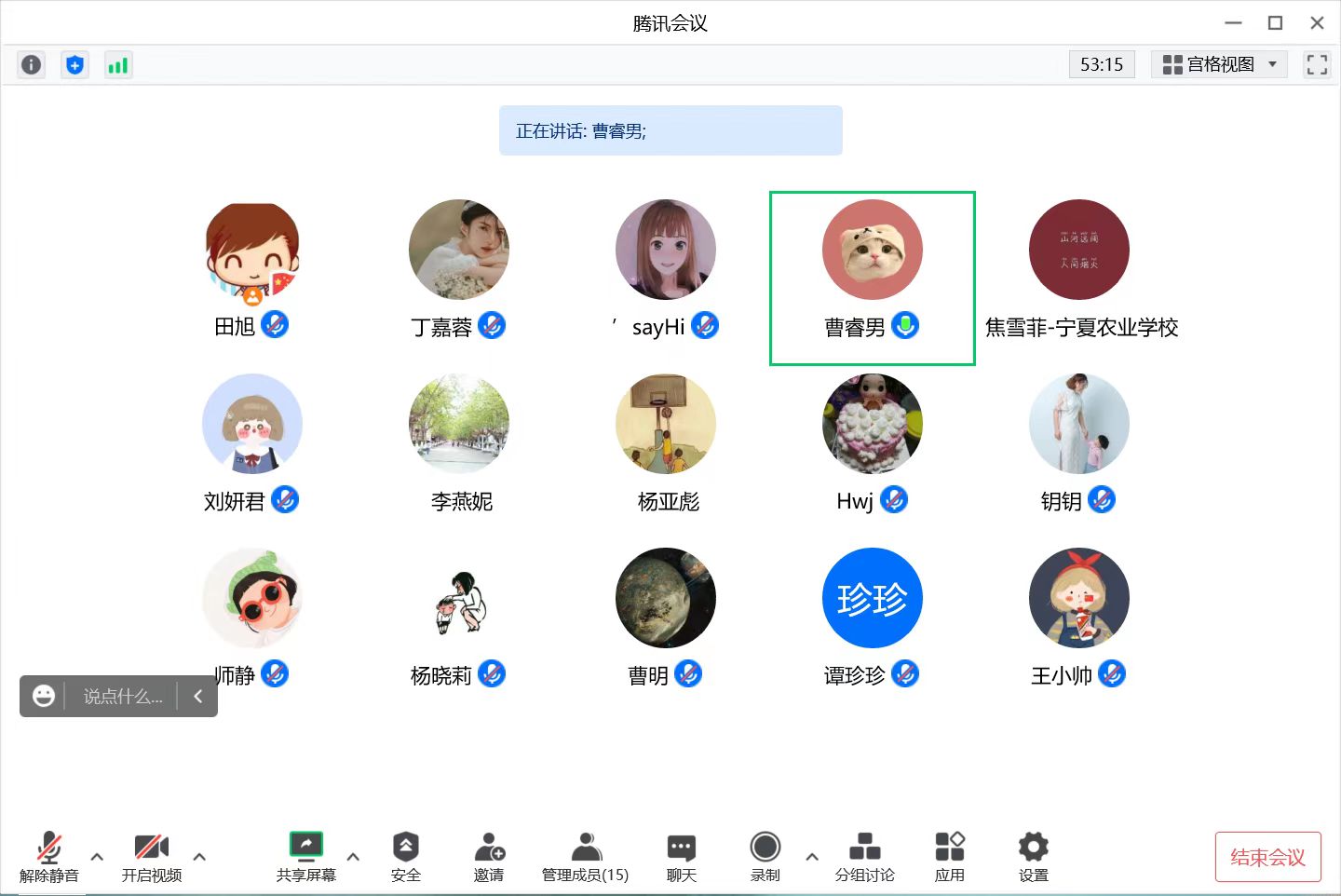The image size is (1341, 896).
Task: Click the 说点什么... chat input
Action: pos(123,696)
